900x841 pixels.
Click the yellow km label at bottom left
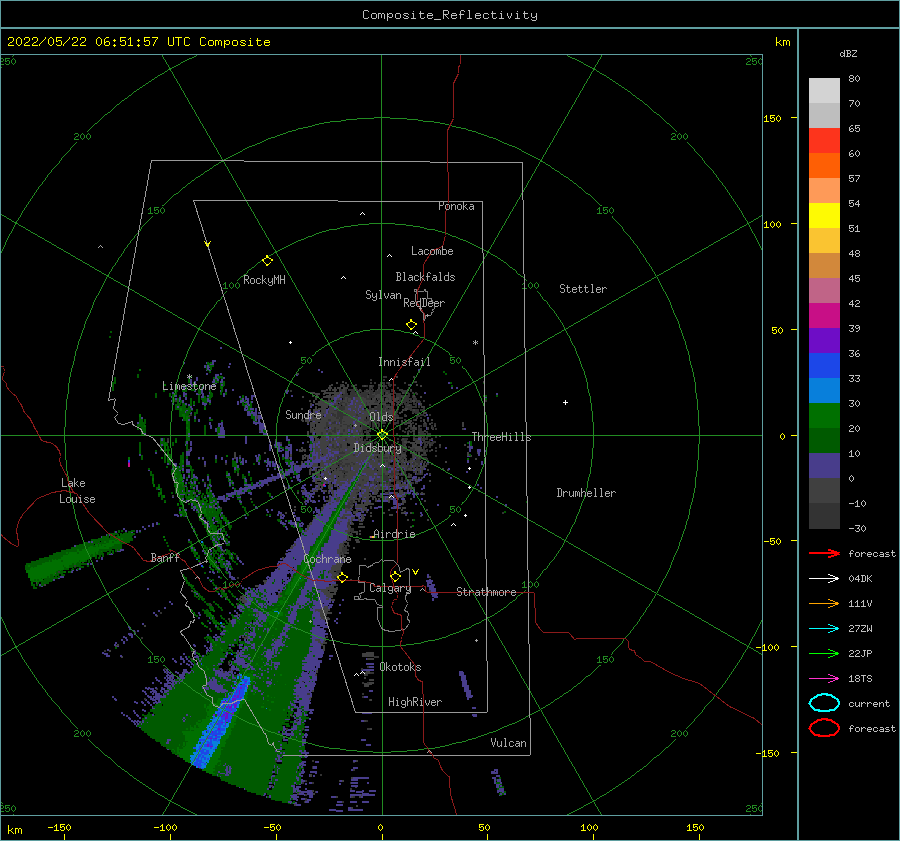14,830
